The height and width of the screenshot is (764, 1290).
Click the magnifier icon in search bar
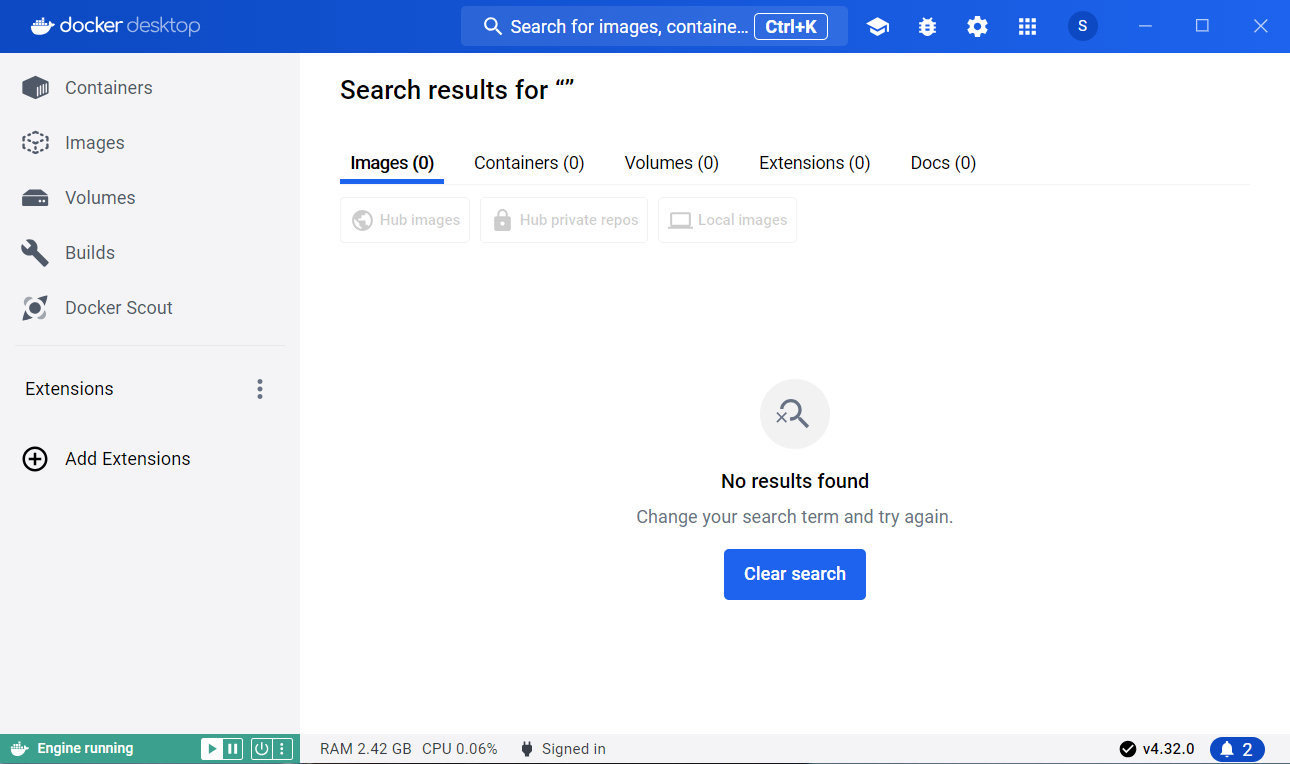tap(492, 27)
